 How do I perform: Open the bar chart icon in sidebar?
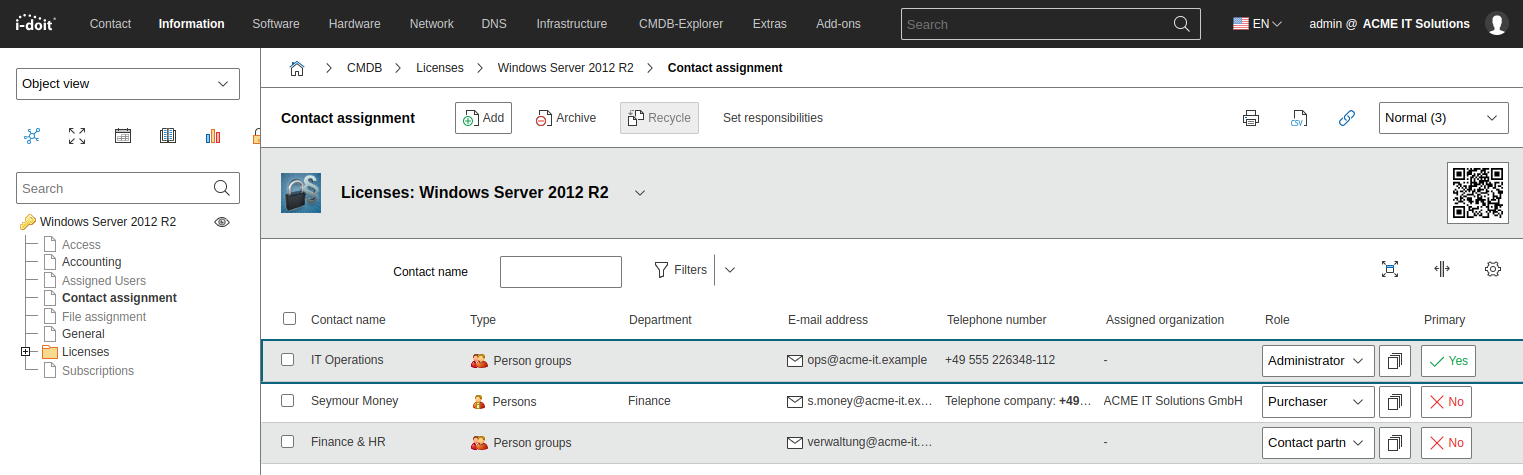(x=212, y=136)
